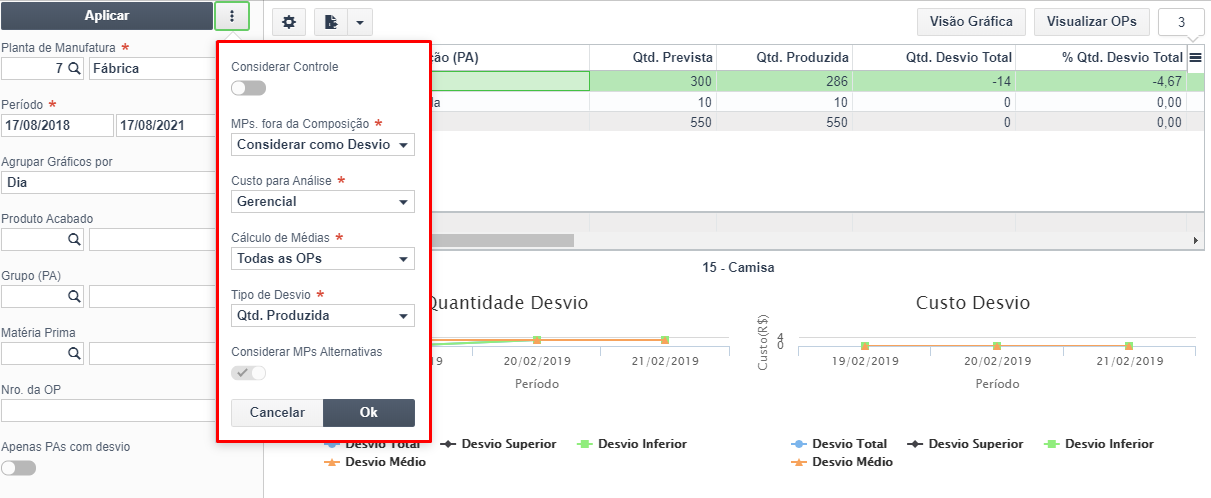
Task: Toggle the Considerar Controle switch
Action: [249, 88]
